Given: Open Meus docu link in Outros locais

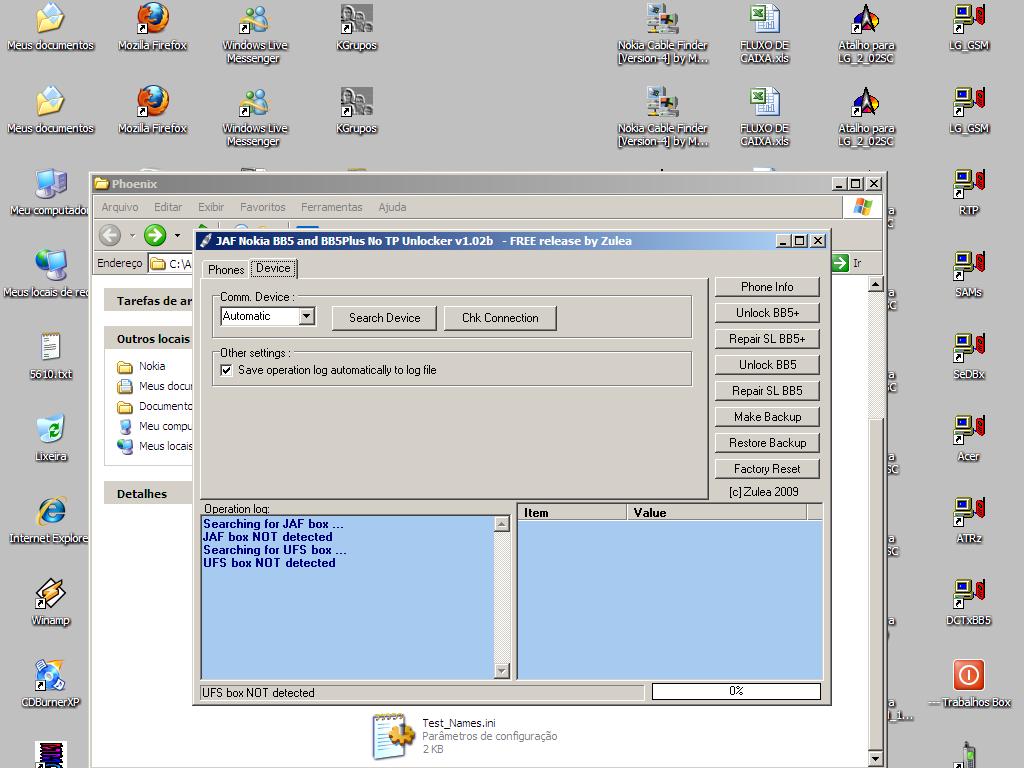Looking at the screenshot, I should tap(155, 387).
